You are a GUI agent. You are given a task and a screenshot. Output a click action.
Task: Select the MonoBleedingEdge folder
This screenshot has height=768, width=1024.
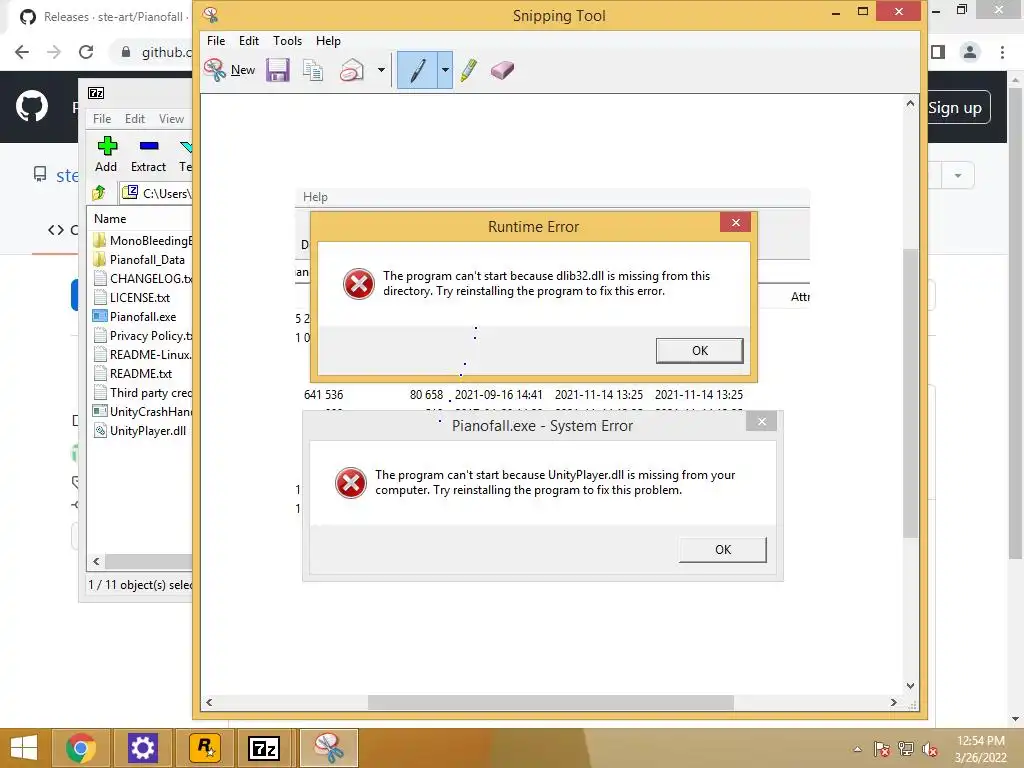point(142,241)
